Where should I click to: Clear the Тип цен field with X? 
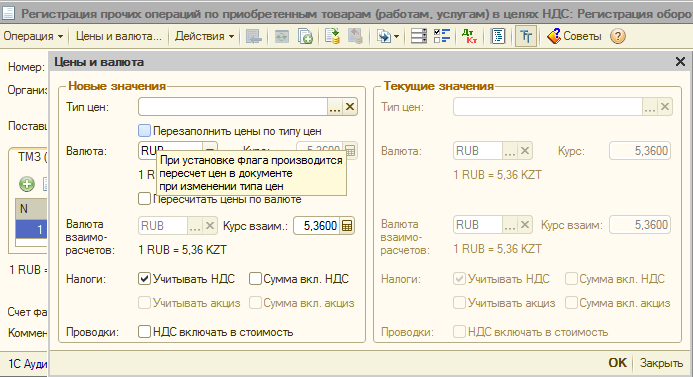click(x=350, y=107)
